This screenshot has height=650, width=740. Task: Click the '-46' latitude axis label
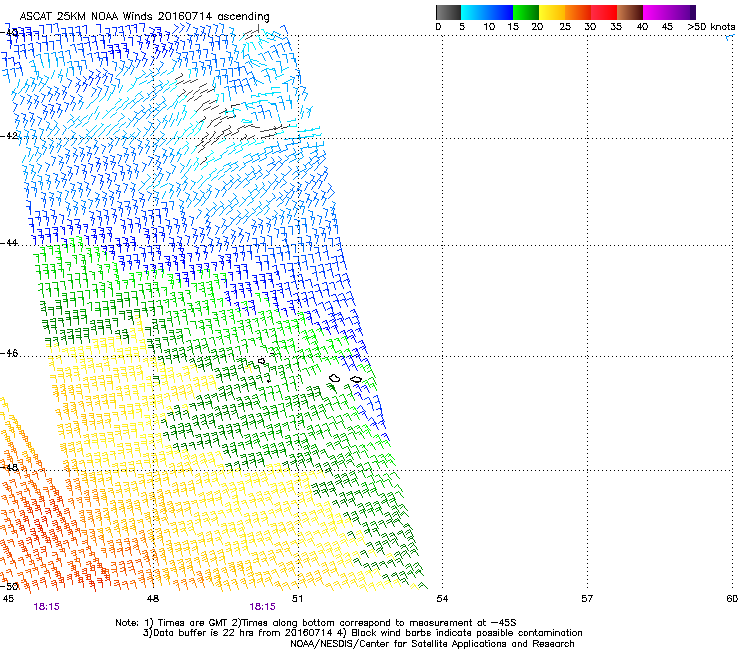coord(9,354)
